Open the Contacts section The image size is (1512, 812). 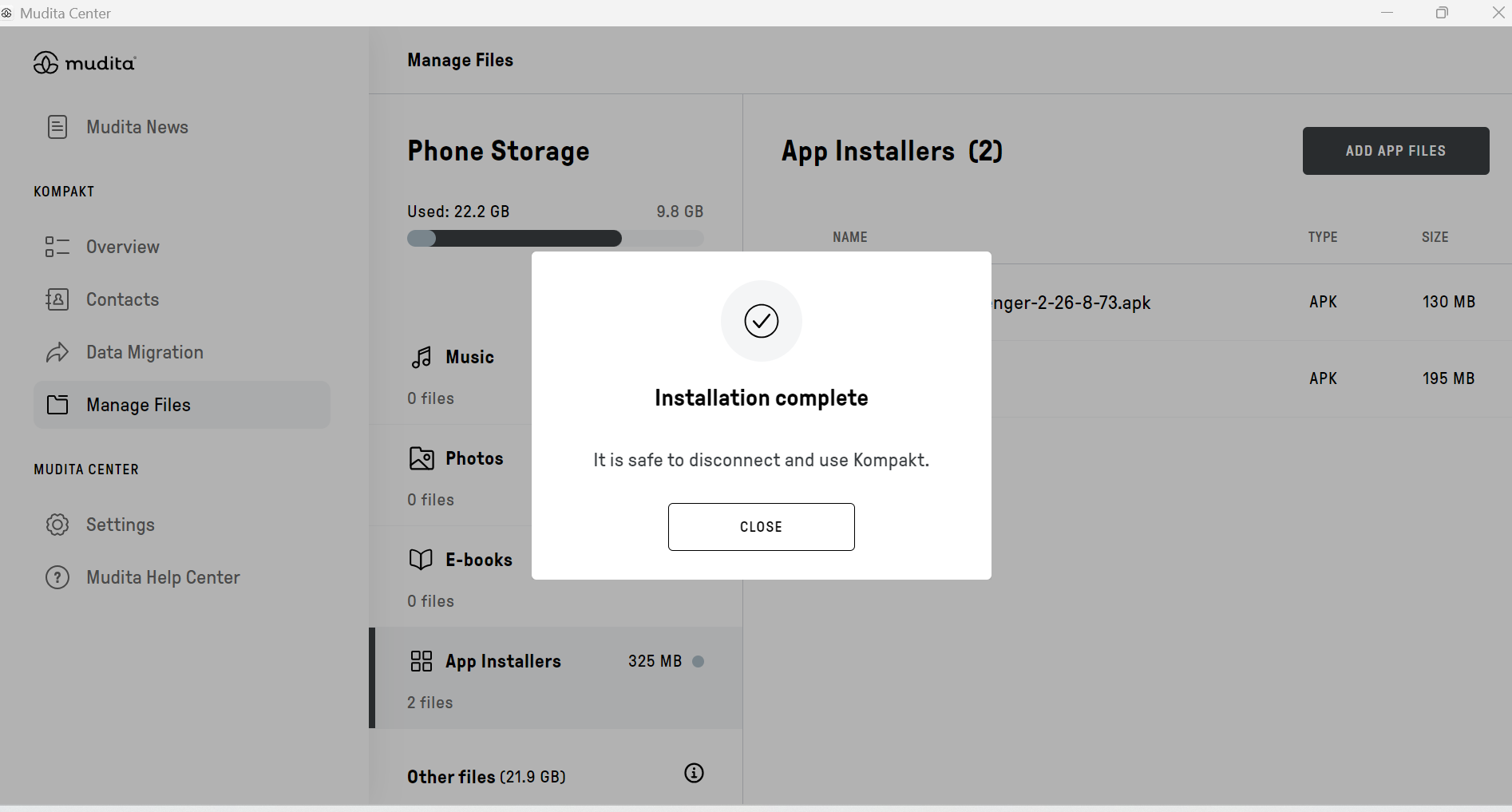[x=182, y=299]
